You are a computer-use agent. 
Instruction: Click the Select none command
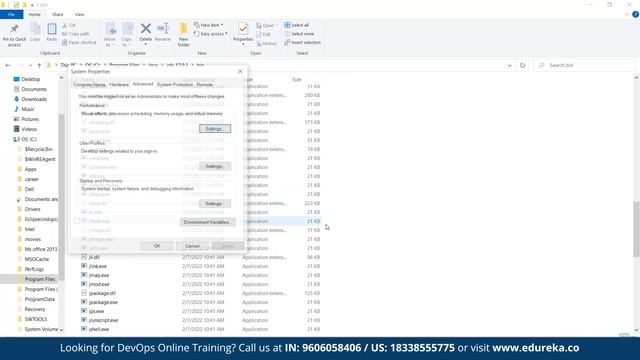click(299, 34)
